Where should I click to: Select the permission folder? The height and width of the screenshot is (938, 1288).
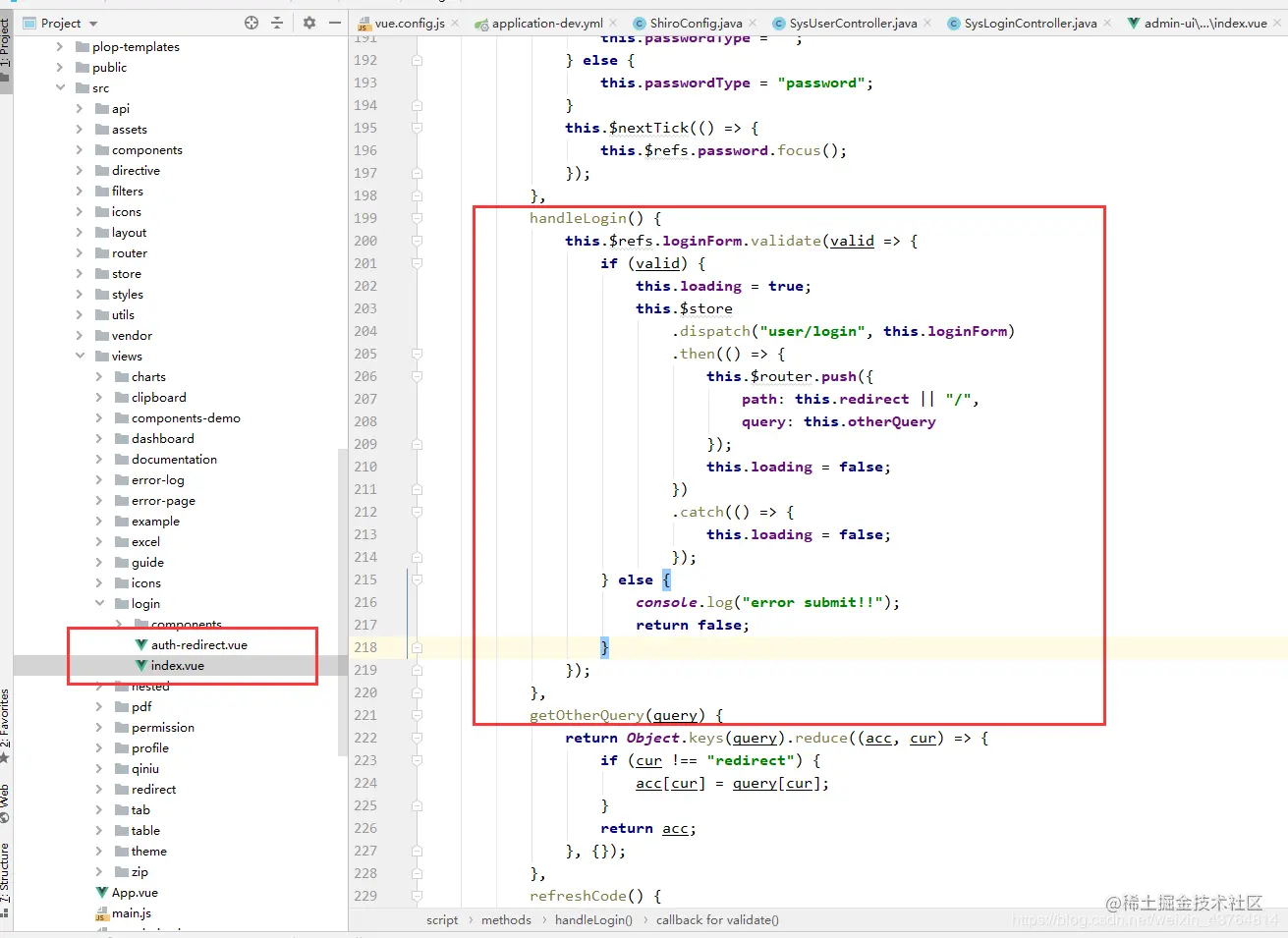162,727
